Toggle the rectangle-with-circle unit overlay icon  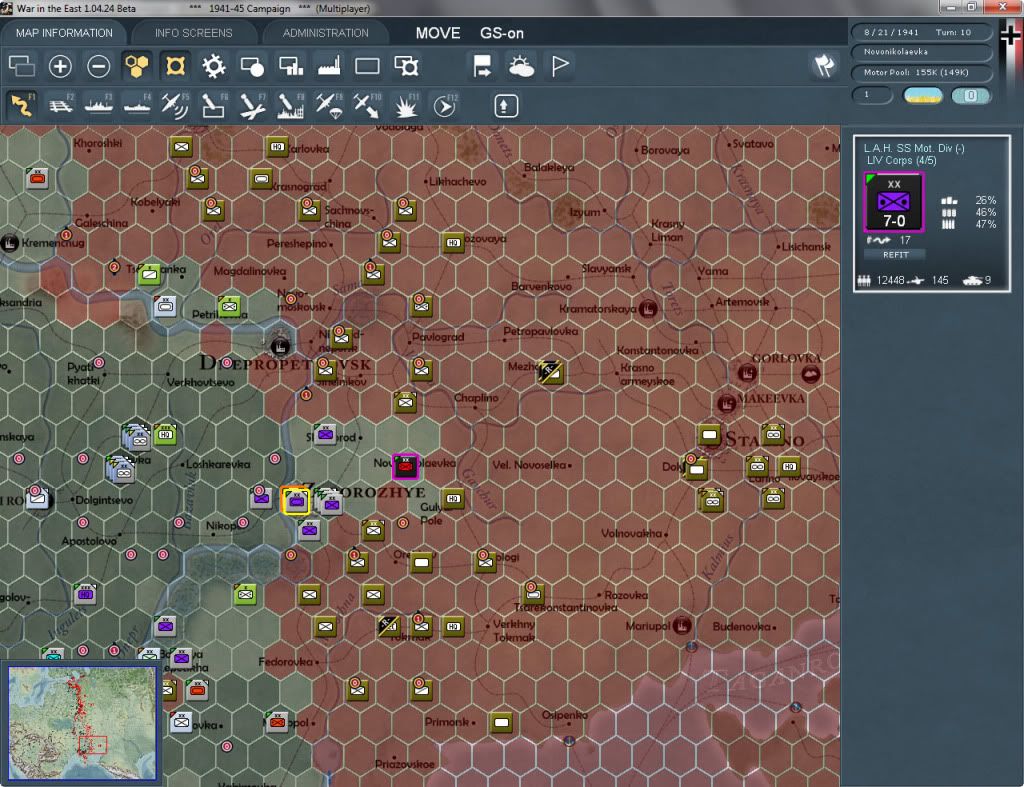[252, 66]
